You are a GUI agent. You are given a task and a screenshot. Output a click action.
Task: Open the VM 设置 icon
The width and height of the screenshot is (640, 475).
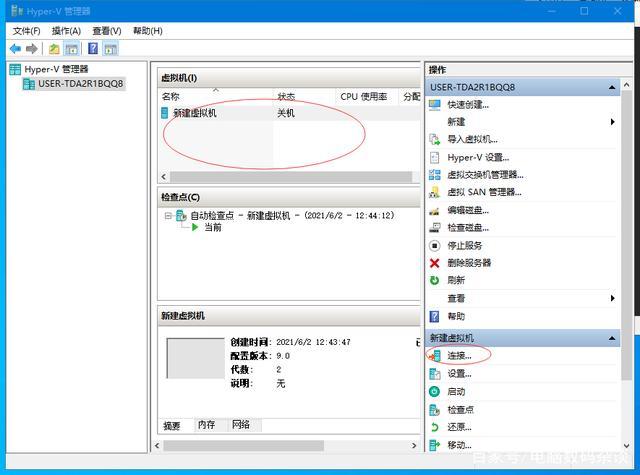(x=435, y=374)
